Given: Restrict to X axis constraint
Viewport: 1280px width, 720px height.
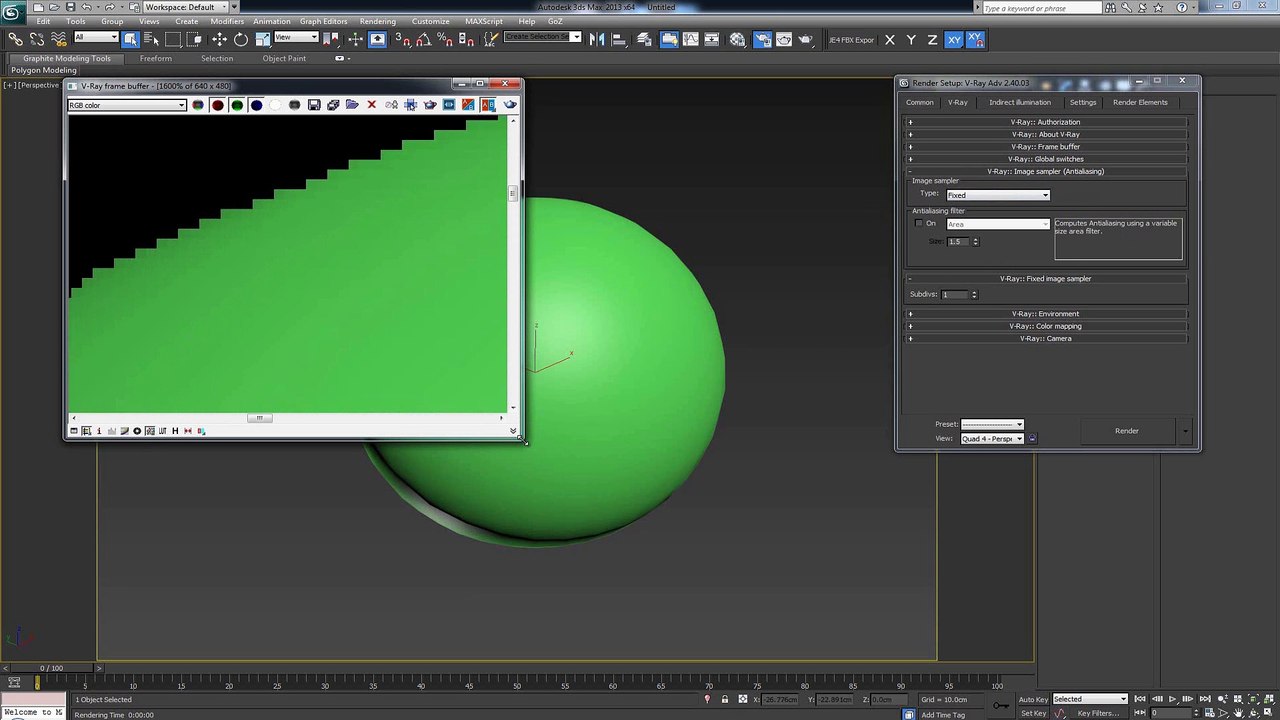Looking at the screenshot, I should (890, 40).
